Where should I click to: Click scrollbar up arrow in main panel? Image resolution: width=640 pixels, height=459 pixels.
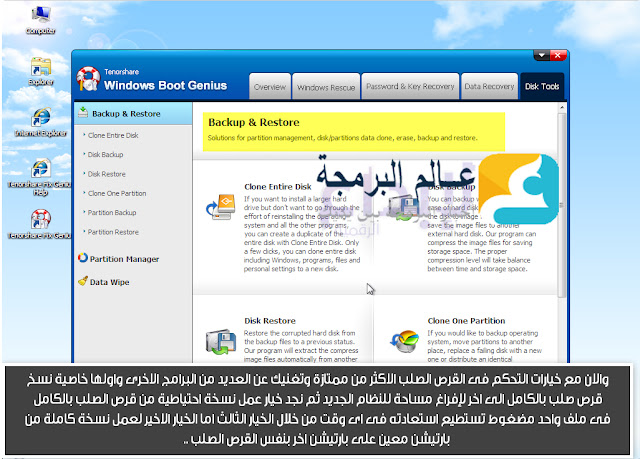[x=562, y=107]
